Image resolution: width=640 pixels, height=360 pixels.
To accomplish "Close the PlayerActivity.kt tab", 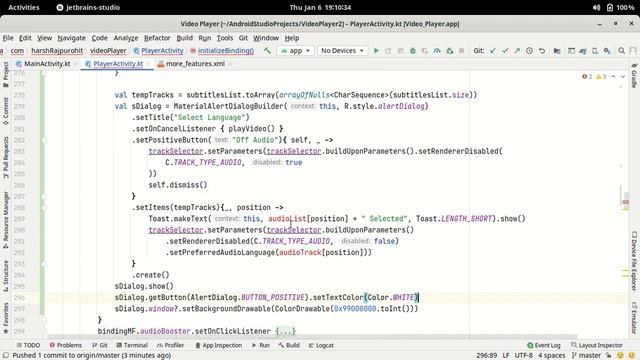I will point(148,64).
